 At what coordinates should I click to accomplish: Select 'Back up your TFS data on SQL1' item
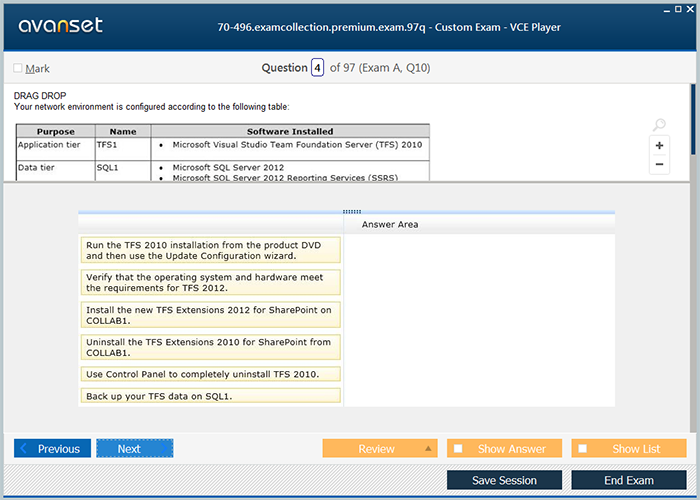coord(210,396)
